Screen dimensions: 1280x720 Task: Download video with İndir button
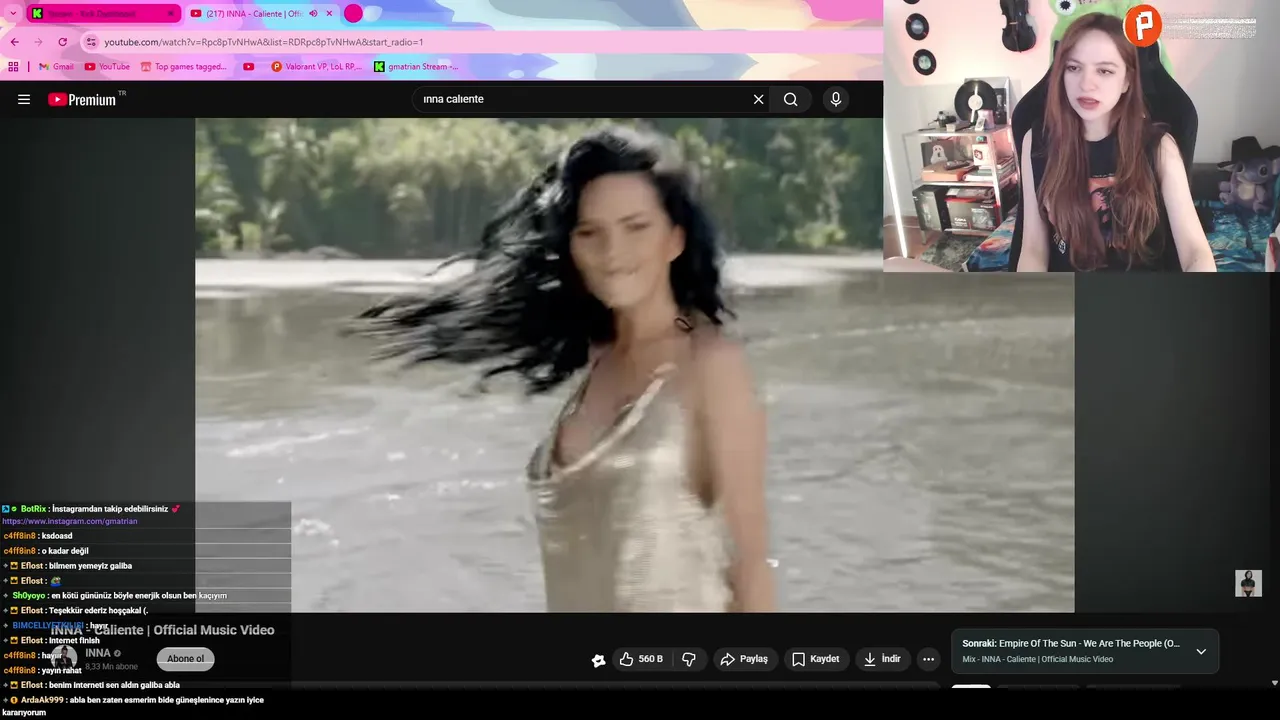(x=882, y=659)
